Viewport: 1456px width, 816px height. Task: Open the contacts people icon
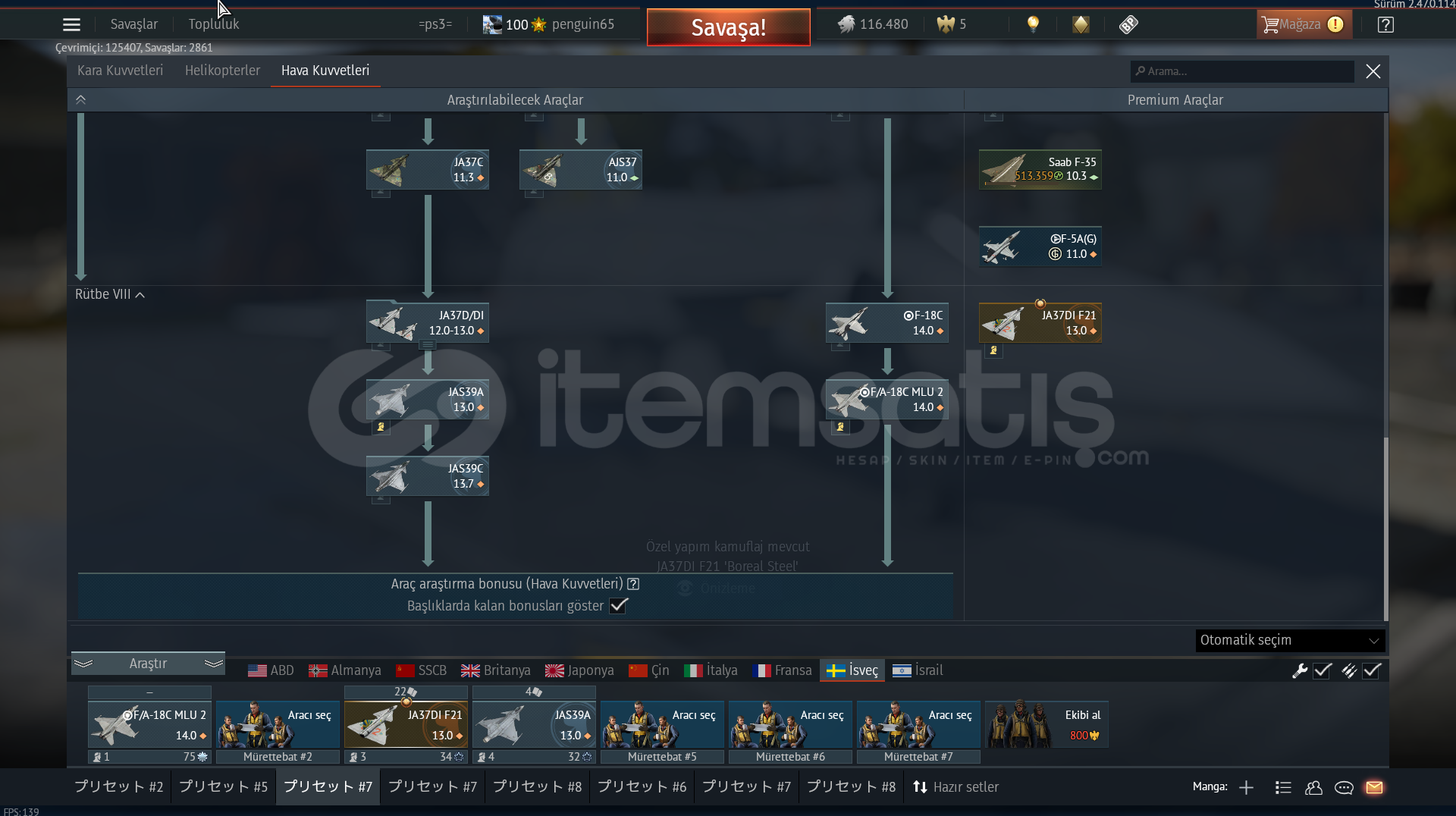(x=1313, y=787)
